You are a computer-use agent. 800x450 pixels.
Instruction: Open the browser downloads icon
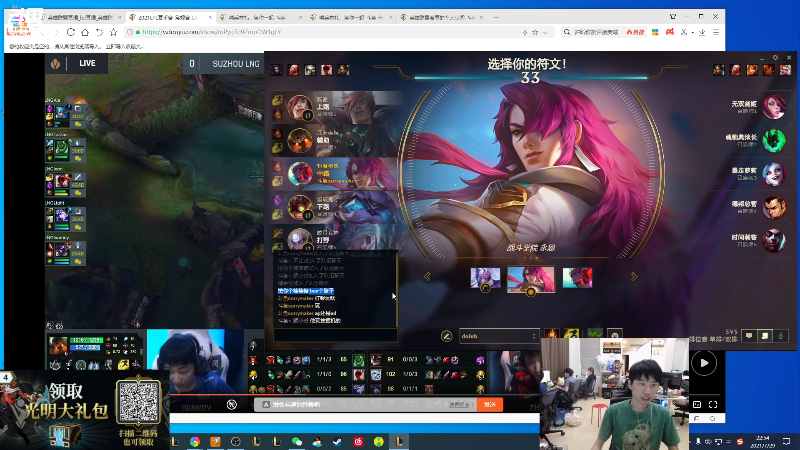point(702,32)
